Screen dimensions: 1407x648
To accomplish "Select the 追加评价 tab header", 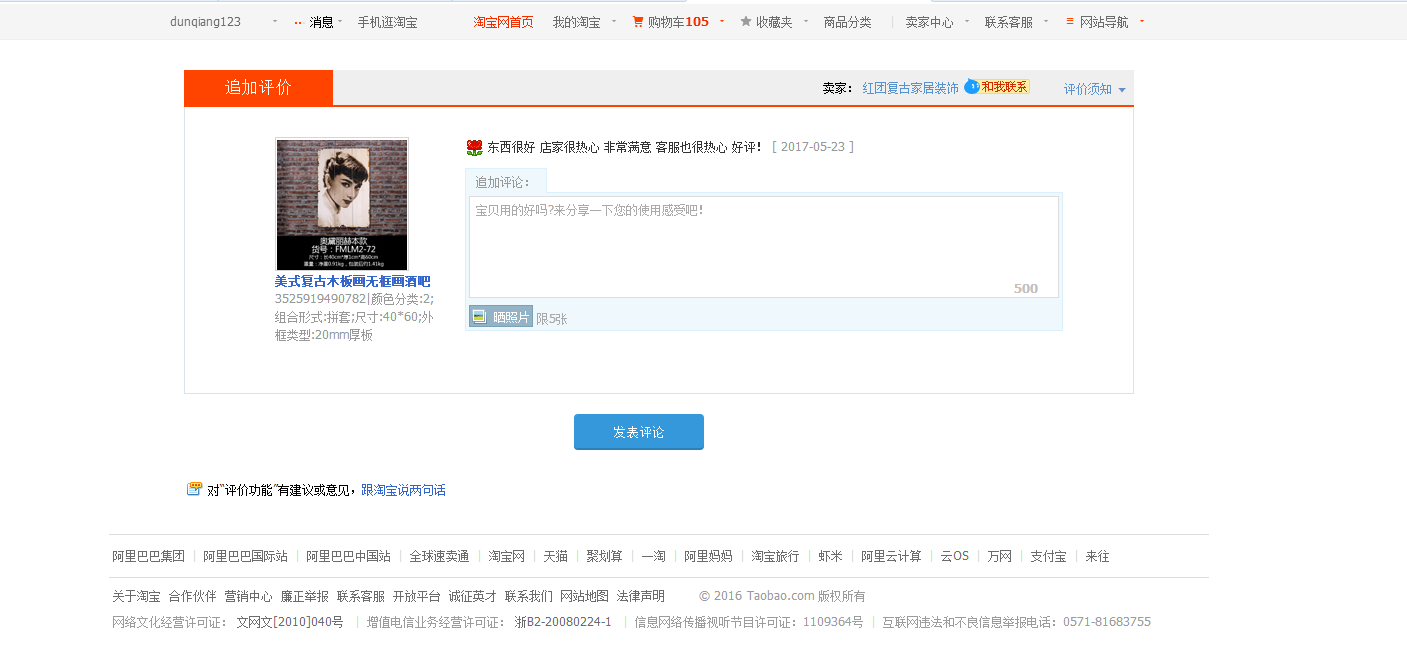I will 258,87.
